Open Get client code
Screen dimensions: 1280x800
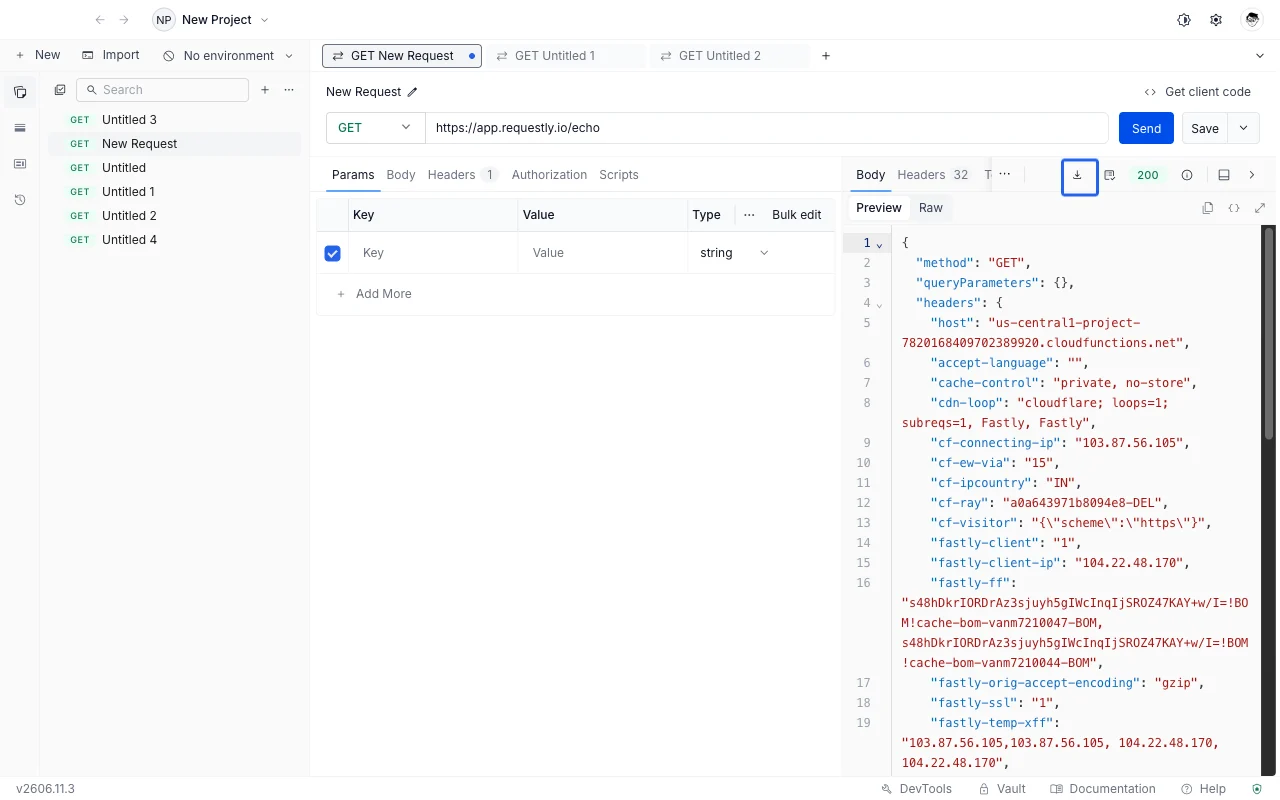(1197, 92)
